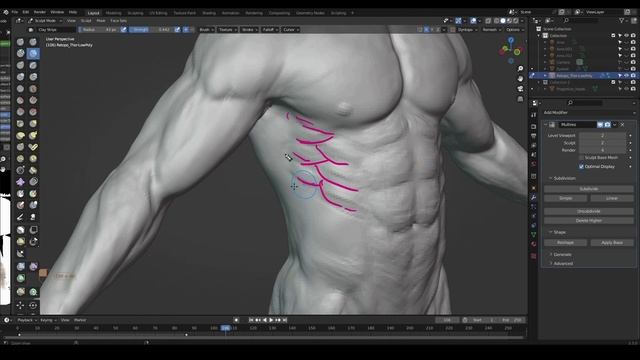Open the Render menu
The height and width of the screenshot is (360, 640).
click(40, 12)
